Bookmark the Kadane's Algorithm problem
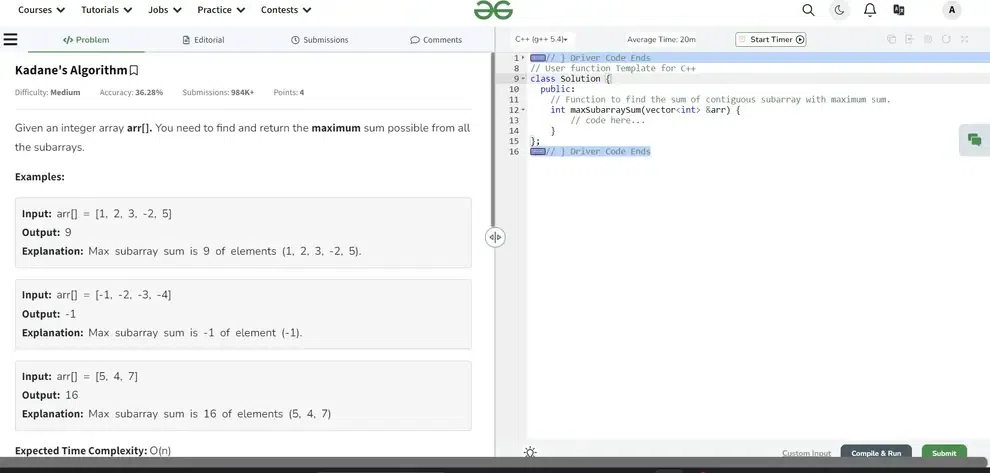The width and height of the screenshot is (990, 473). pos(134,71)
